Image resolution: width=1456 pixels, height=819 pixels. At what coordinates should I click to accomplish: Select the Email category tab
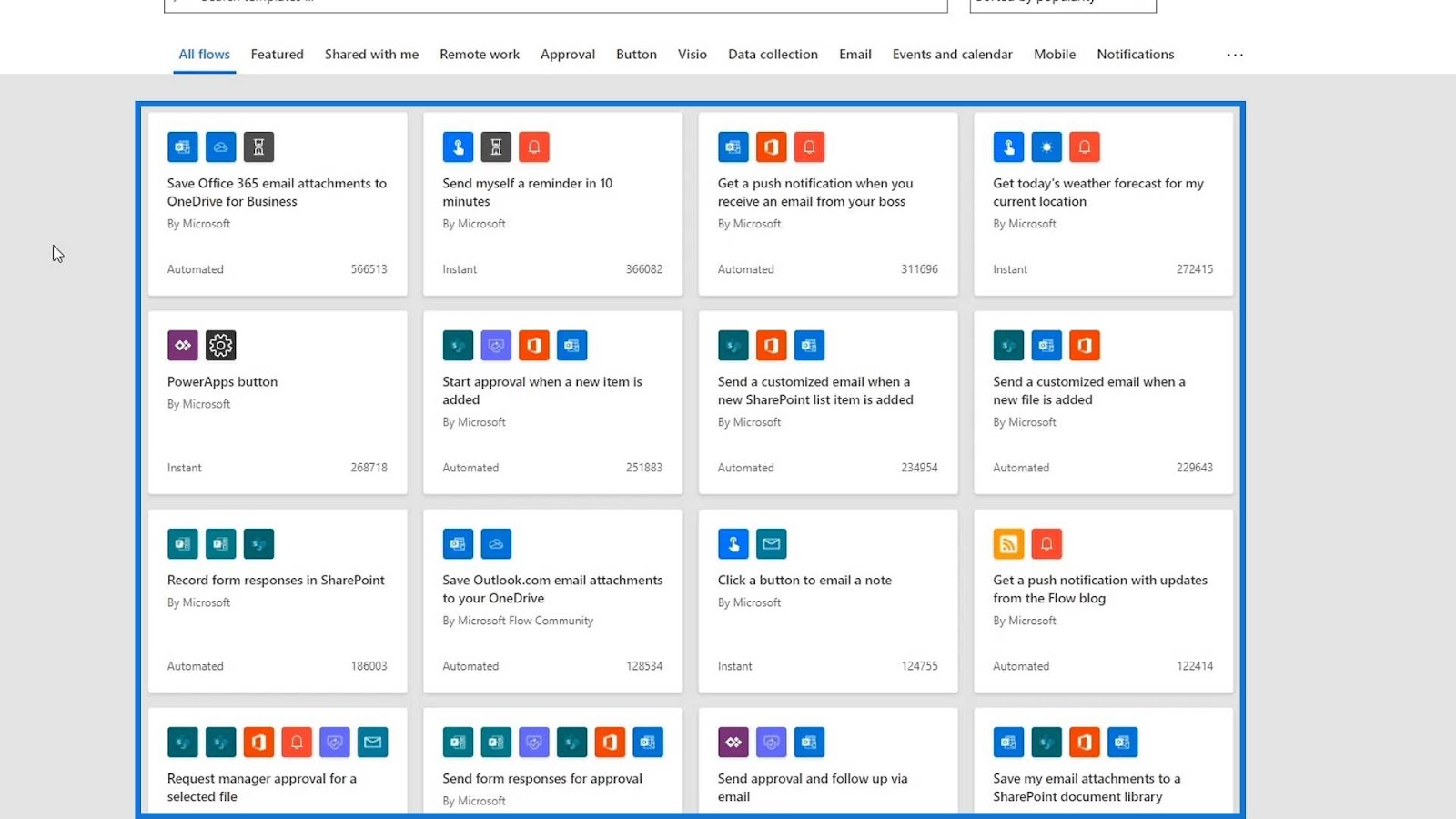coord(855,55)
